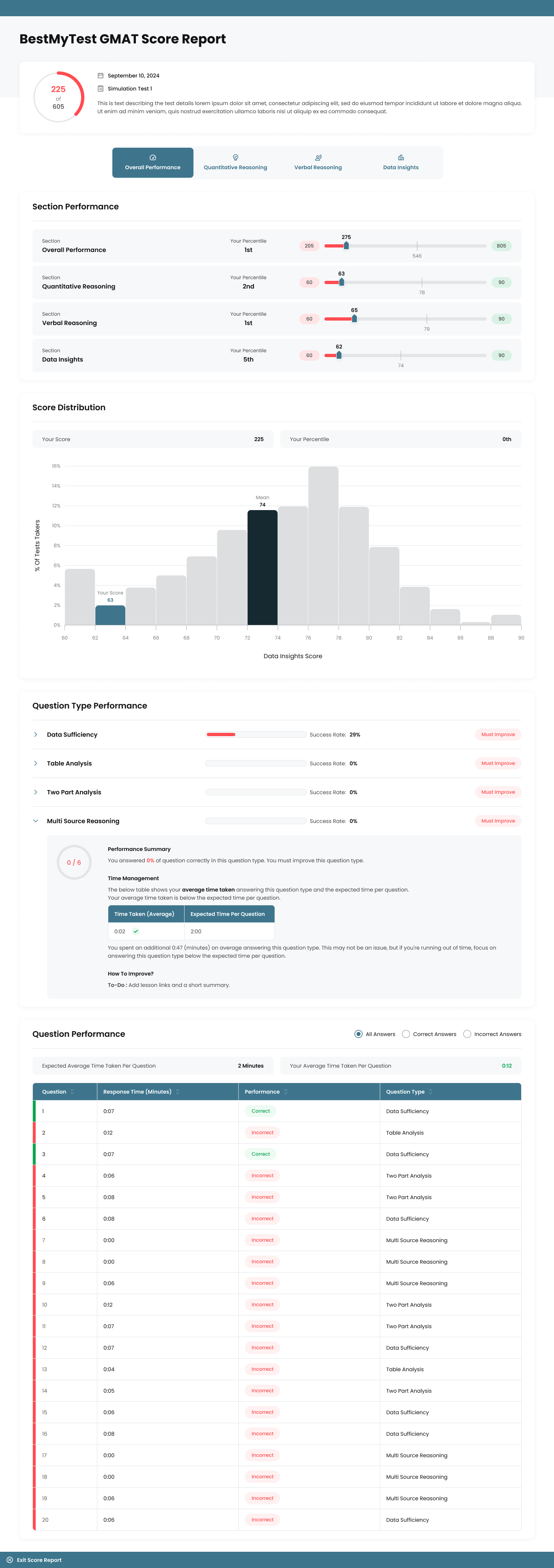Select the All Answers radio button

pyautogui.click(x=359, y=1034)
